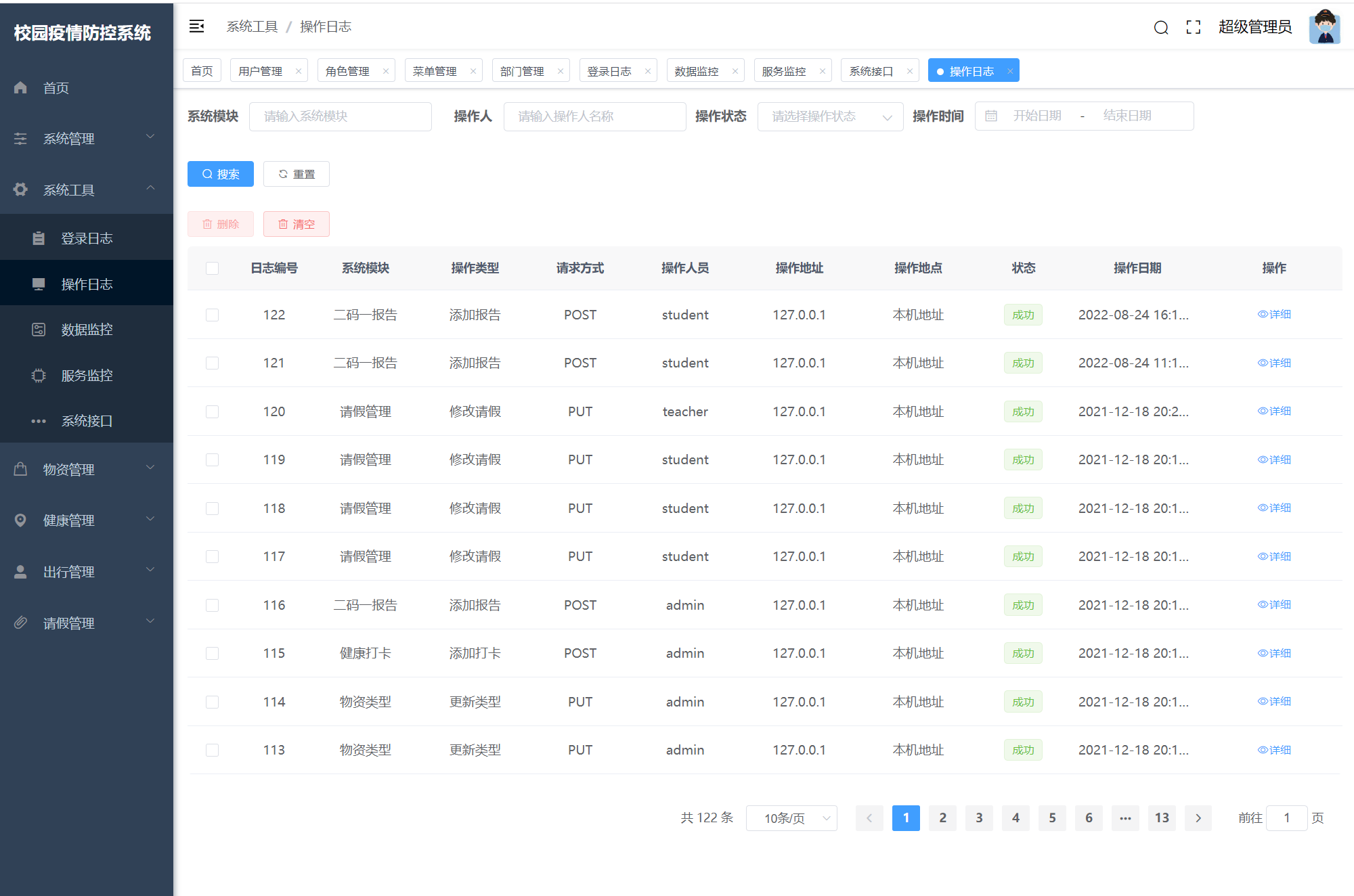Close the 用户管理 tab
Screen dimensions: 1354x896
298,71
